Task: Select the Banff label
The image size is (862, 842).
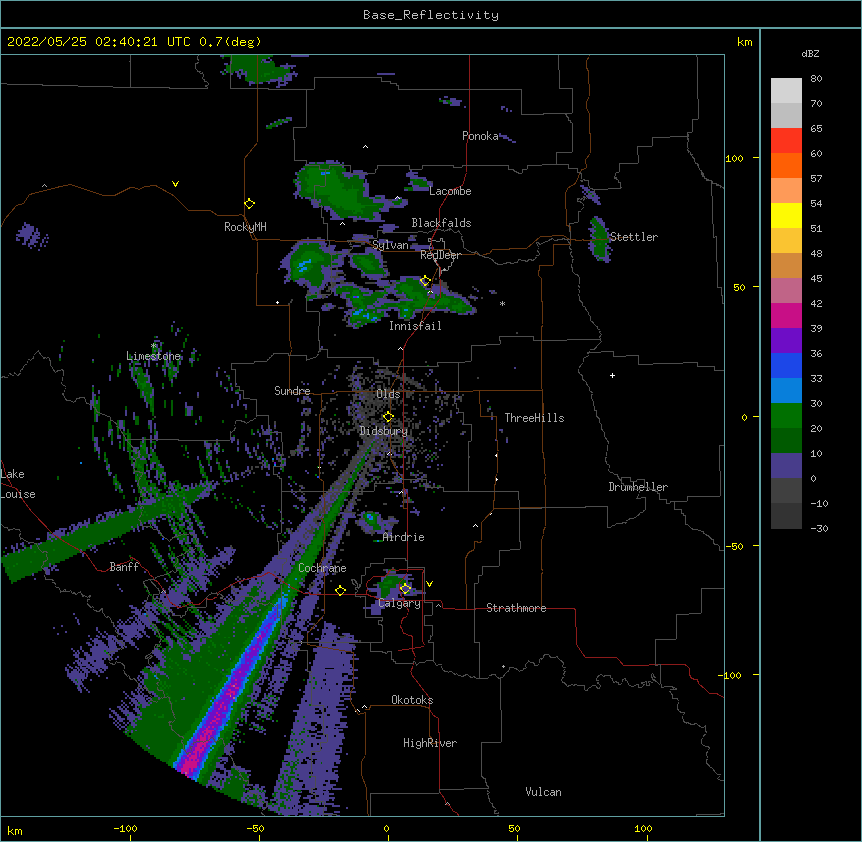Action: (124, 567)
